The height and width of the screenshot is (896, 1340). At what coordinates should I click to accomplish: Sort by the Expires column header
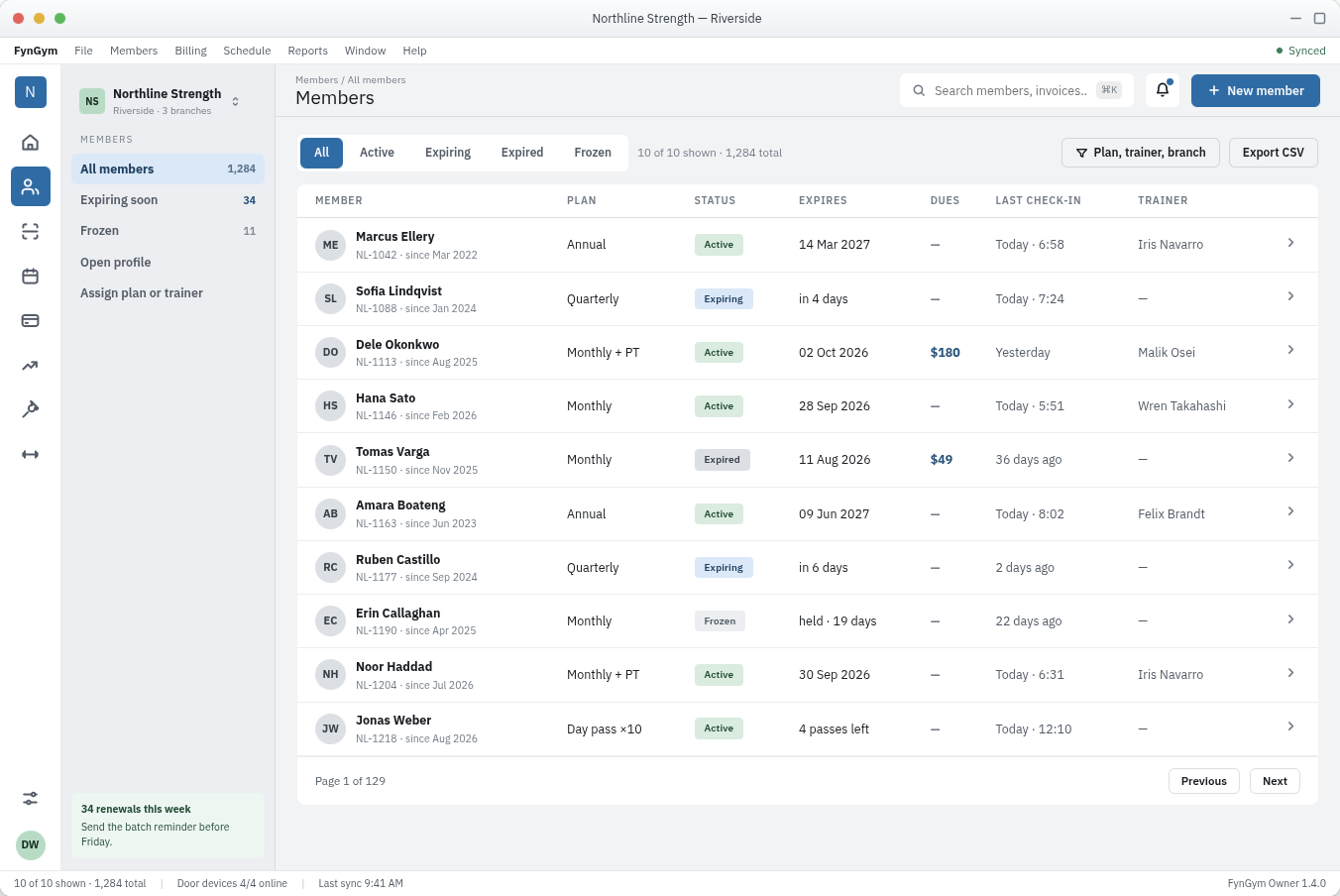point(823,200)
